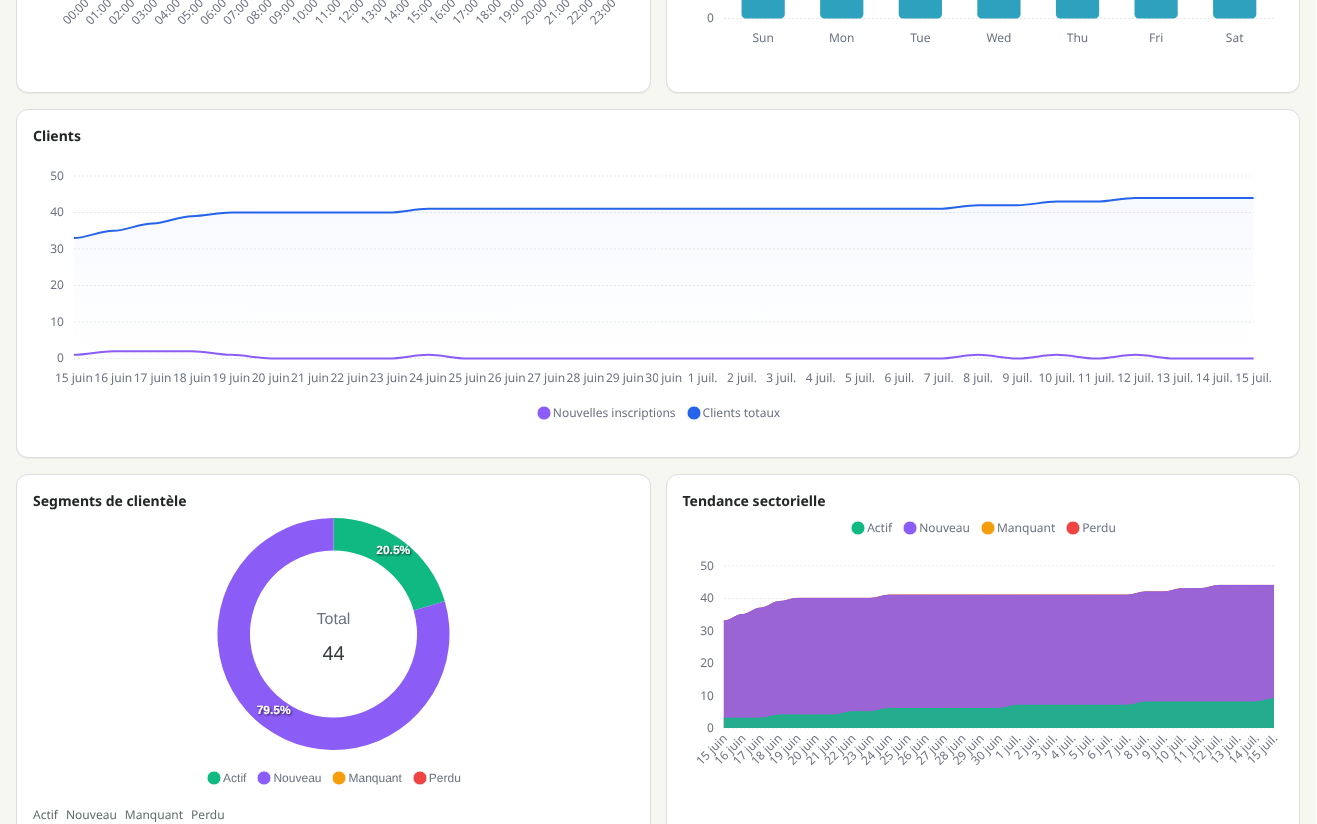Click '30 juin' on Clients chart axis
Screen dimensions: 1317x824
click(664, 378)
